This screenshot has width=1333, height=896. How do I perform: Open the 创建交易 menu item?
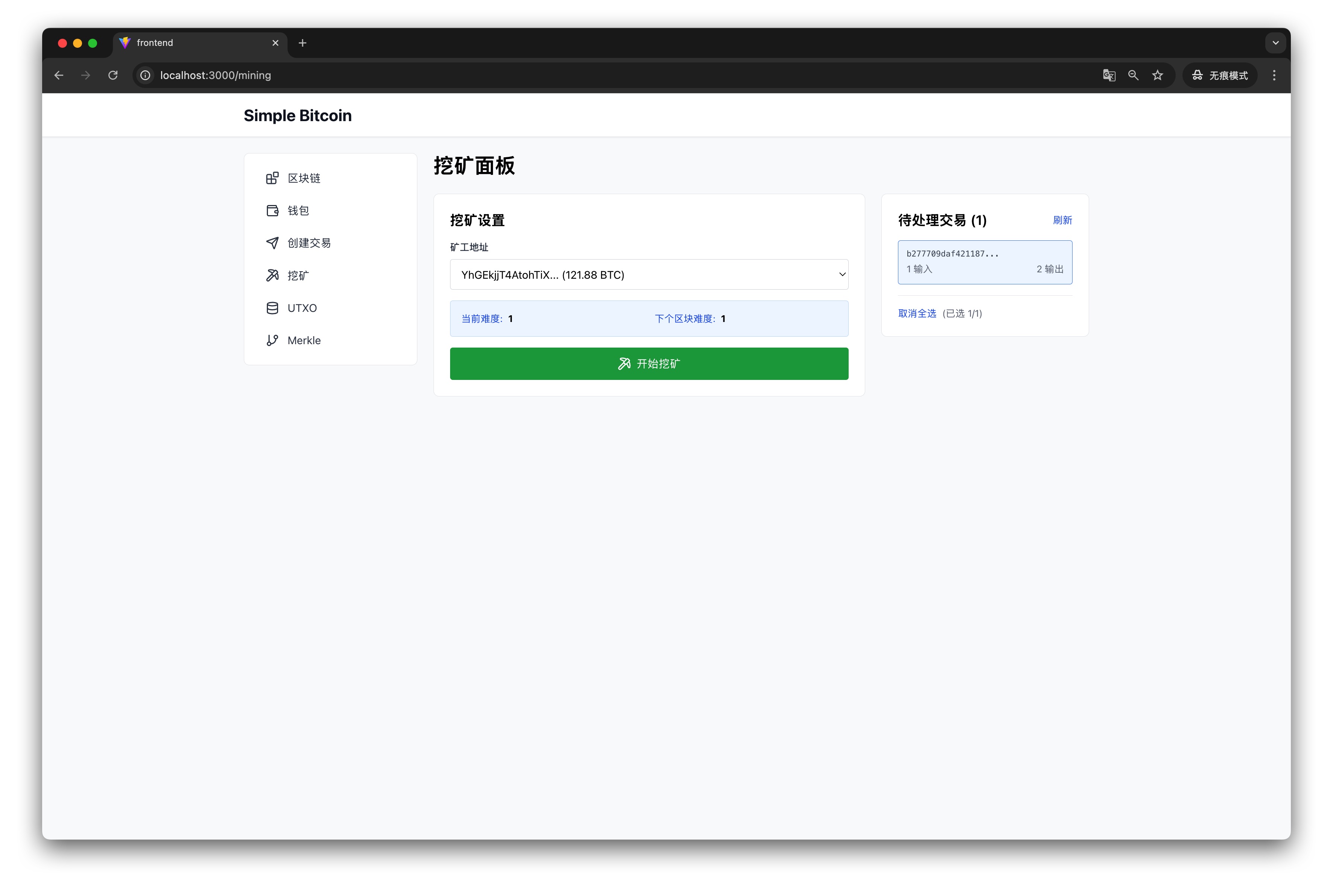point(309,243)
